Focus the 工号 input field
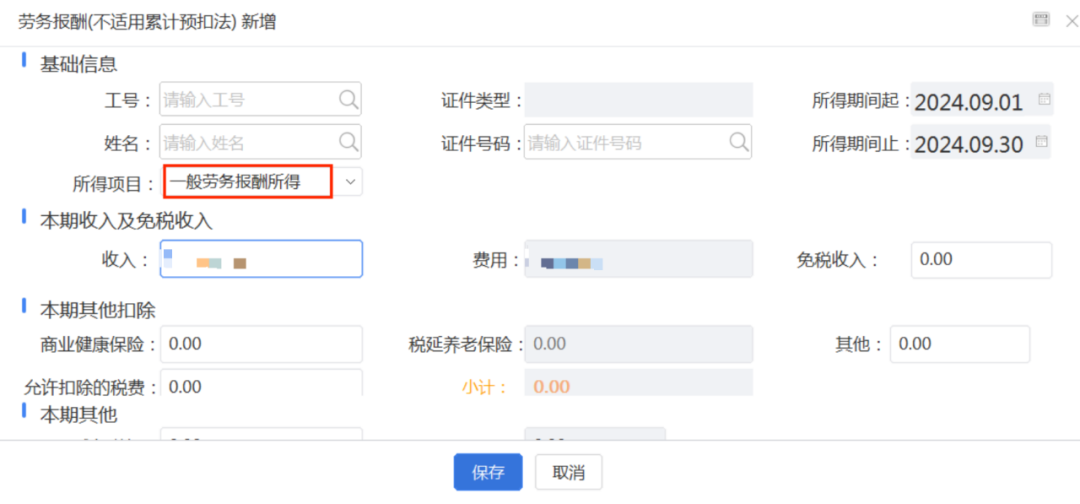The width and height of the screenshot is (1080, 504). (x=260, y=100)
